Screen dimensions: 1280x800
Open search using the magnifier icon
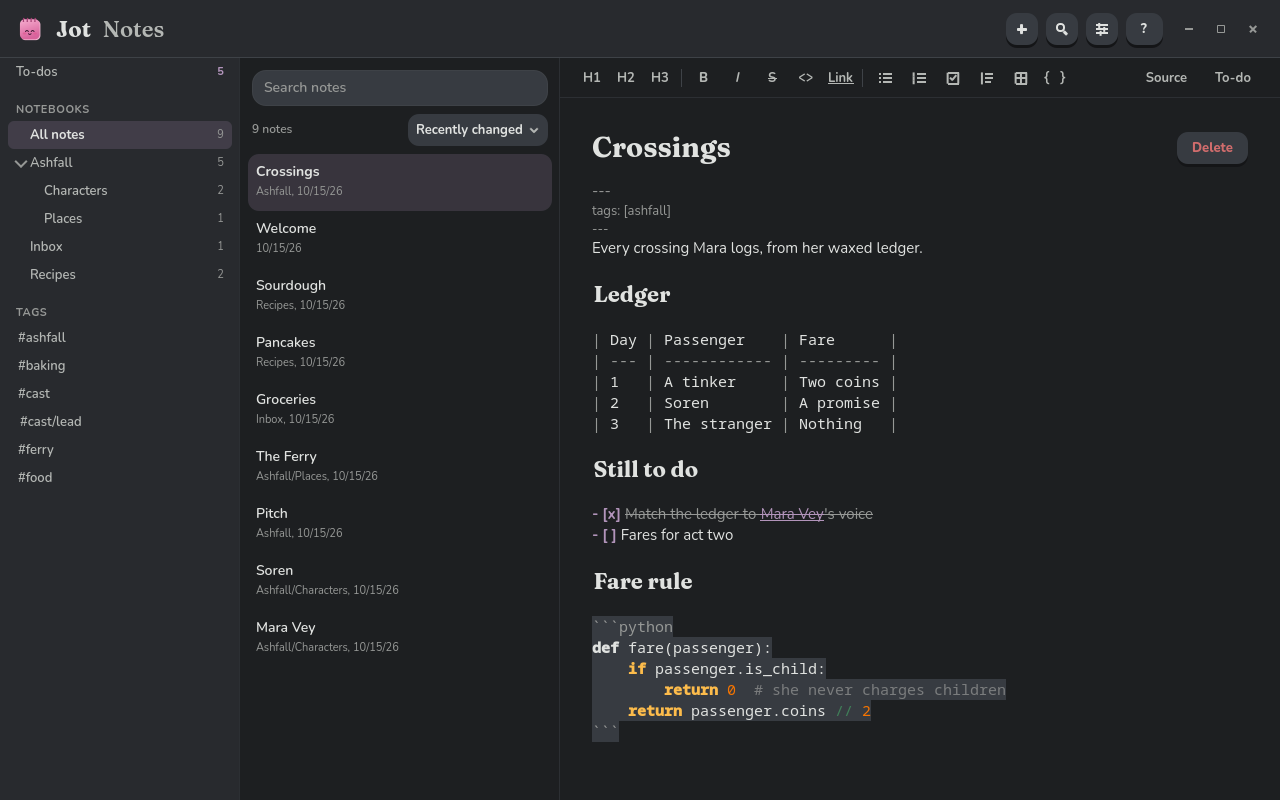(x=1061, y=29)
